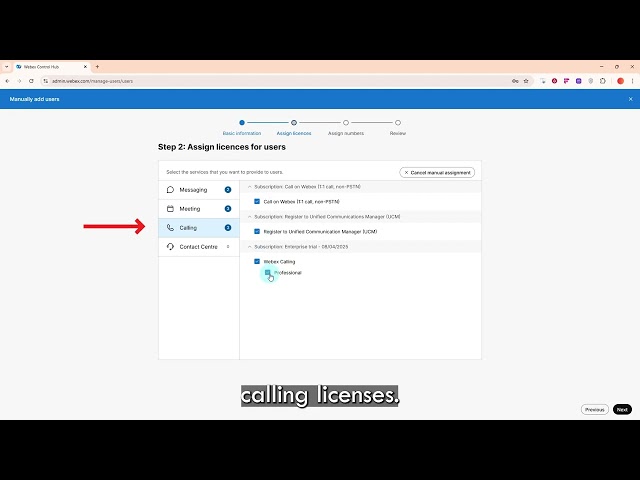The width and height of the screenshot is (640, 480).
Task: Open the Meeting licence category
Action: 199,209
